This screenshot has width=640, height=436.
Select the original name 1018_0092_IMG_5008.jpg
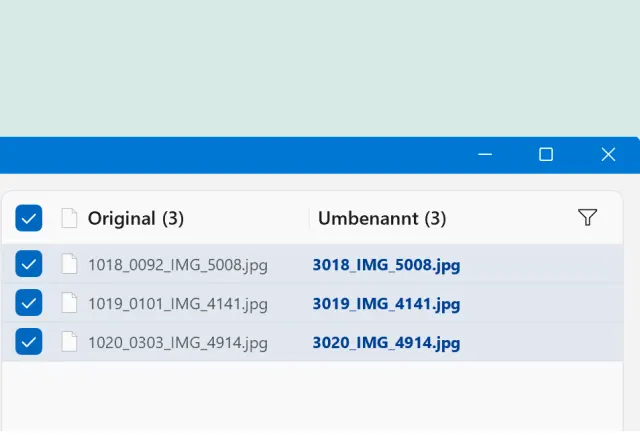(178, 265)
